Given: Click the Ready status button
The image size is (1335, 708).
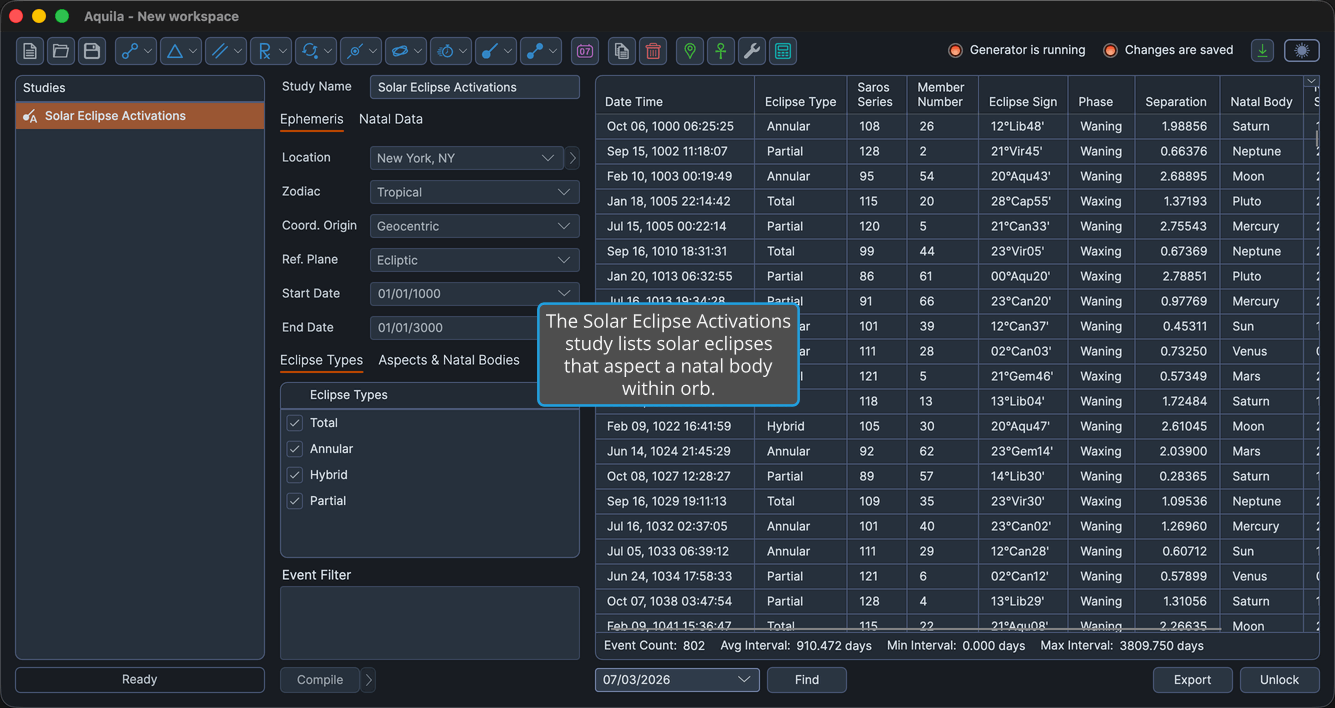Looking at the screenshot, I should click(x=140, y=680).
